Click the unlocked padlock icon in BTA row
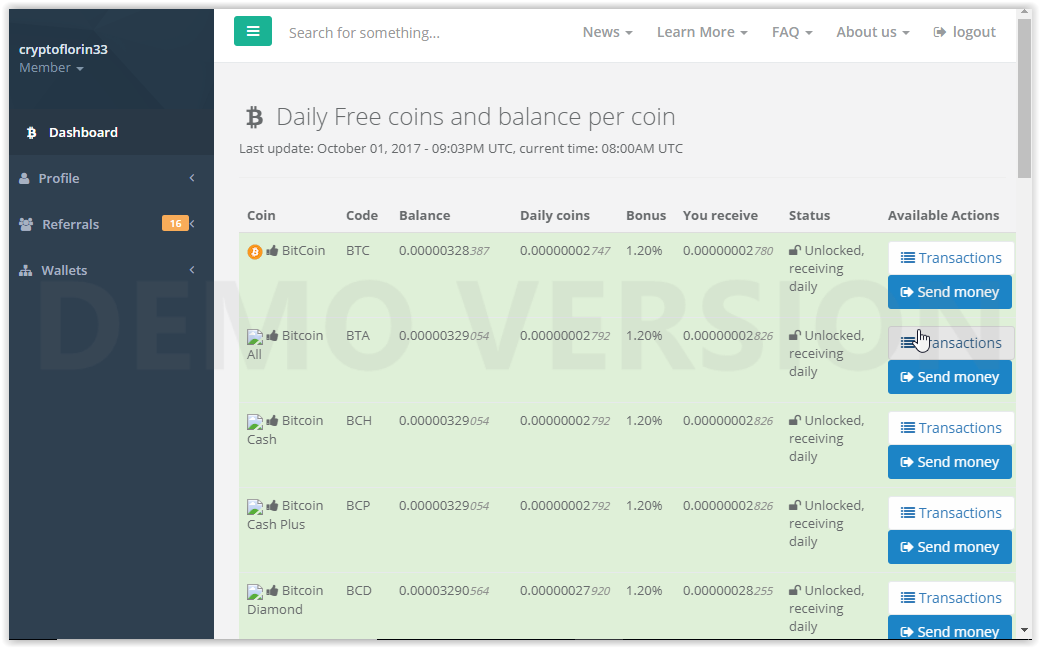The height and width of the screenshot is (648, 1040). coord(795,335)
